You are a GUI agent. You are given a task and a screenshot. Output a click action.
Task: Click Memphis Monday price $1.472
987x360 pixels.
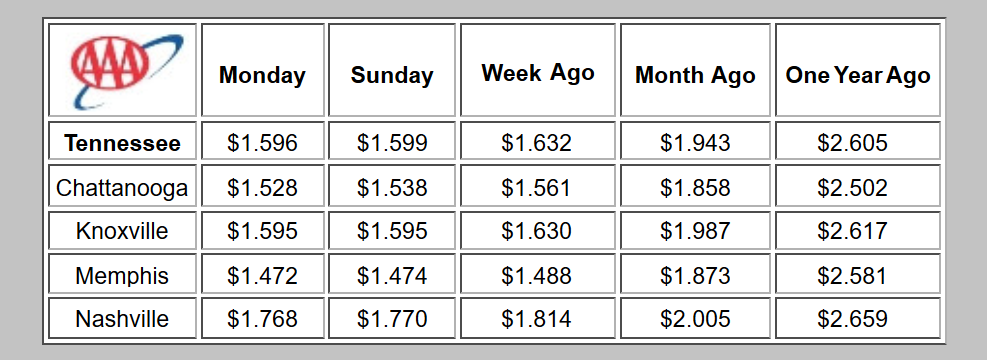262,276
